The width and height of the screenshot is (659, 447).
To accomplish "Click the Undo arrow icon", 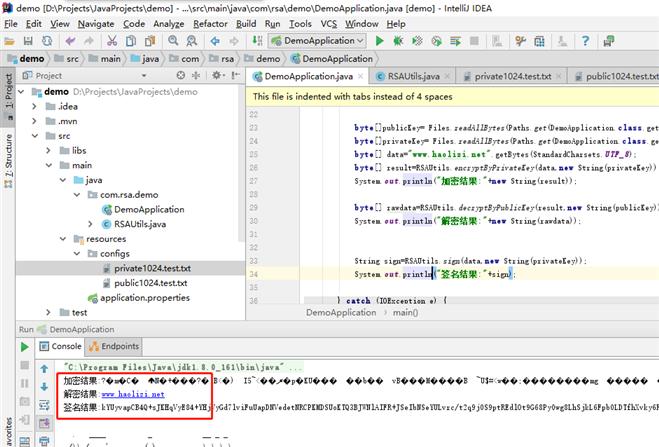I will tap(70, 41).
